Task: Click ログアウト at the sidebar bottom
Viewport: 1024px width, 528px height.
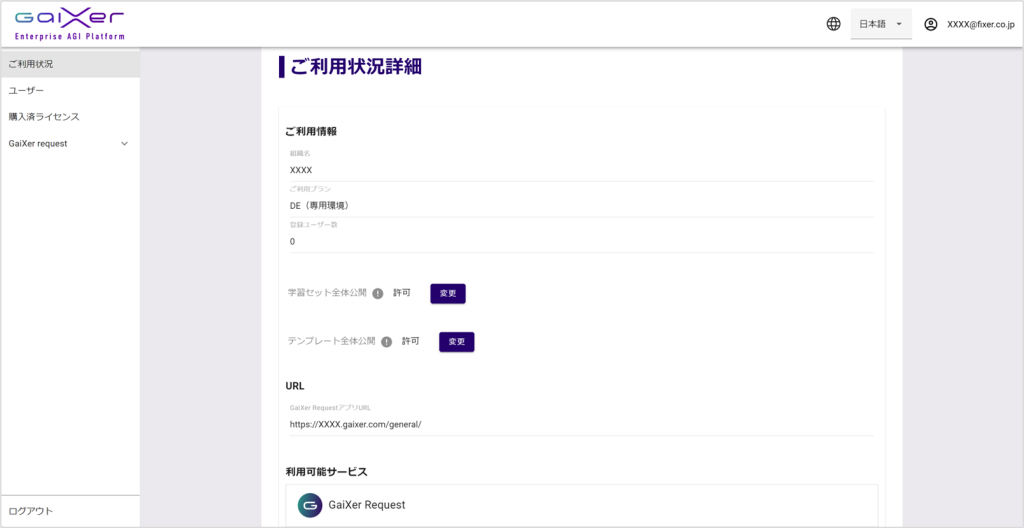Action: pos(31,511)
